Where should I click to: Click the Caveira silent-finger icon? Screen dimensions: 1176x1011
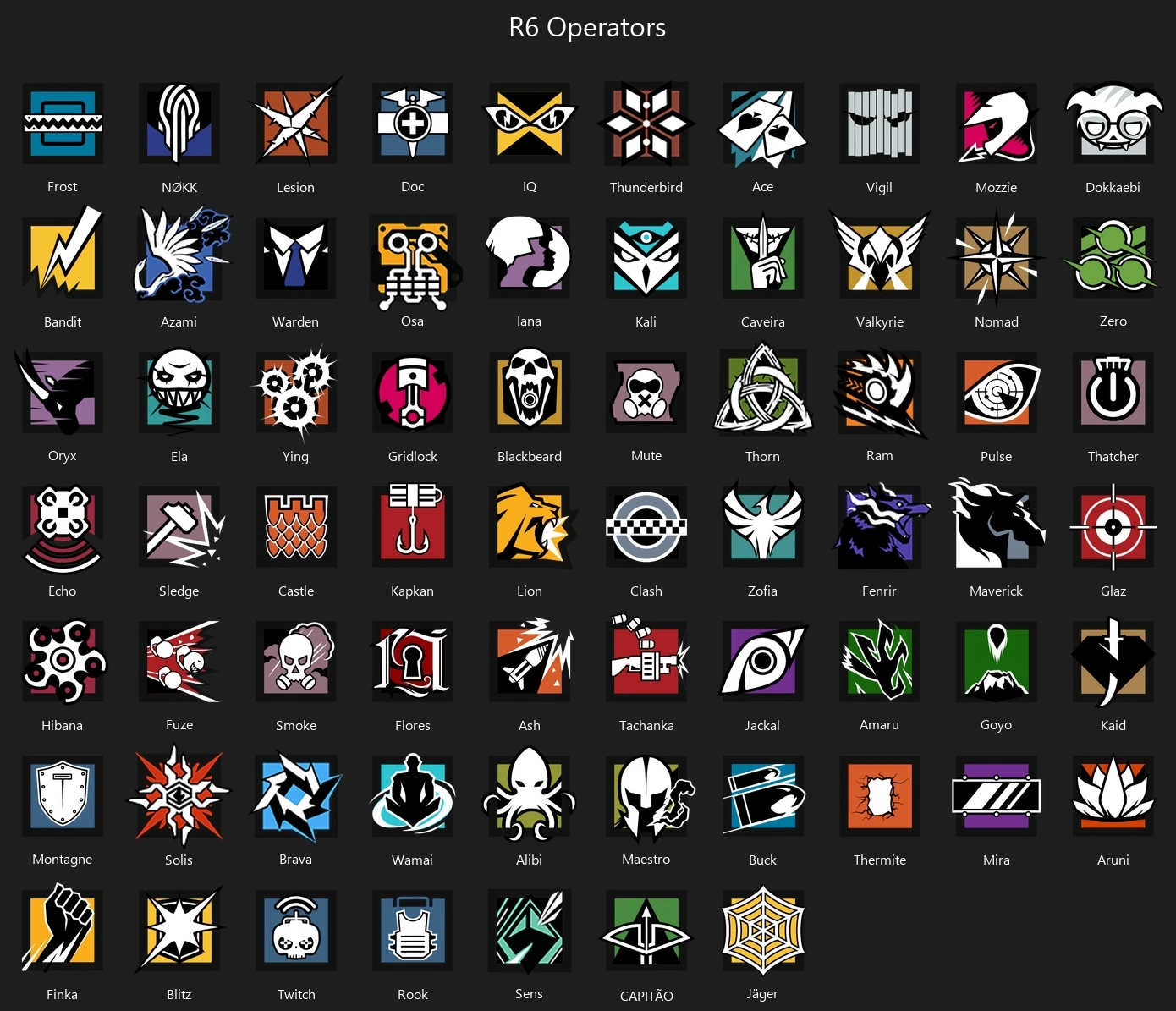coord(763,257)
